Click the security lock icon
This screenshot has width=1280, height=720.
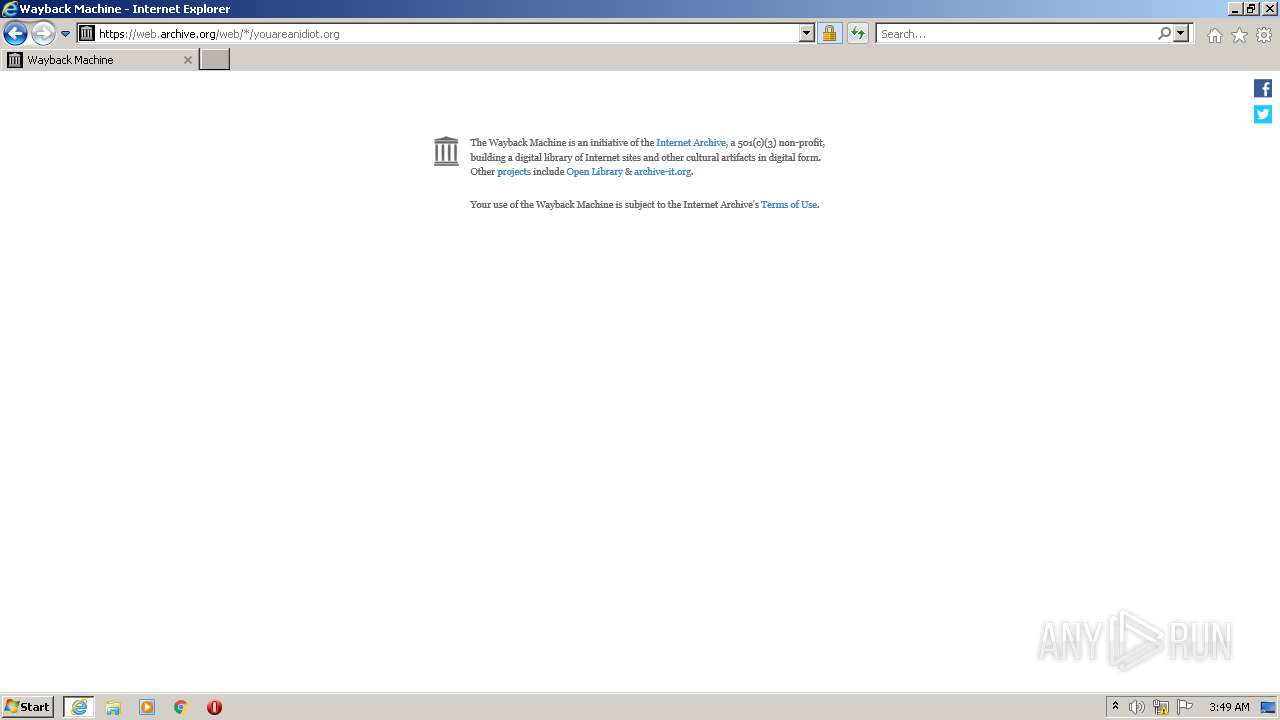[829, 33]
